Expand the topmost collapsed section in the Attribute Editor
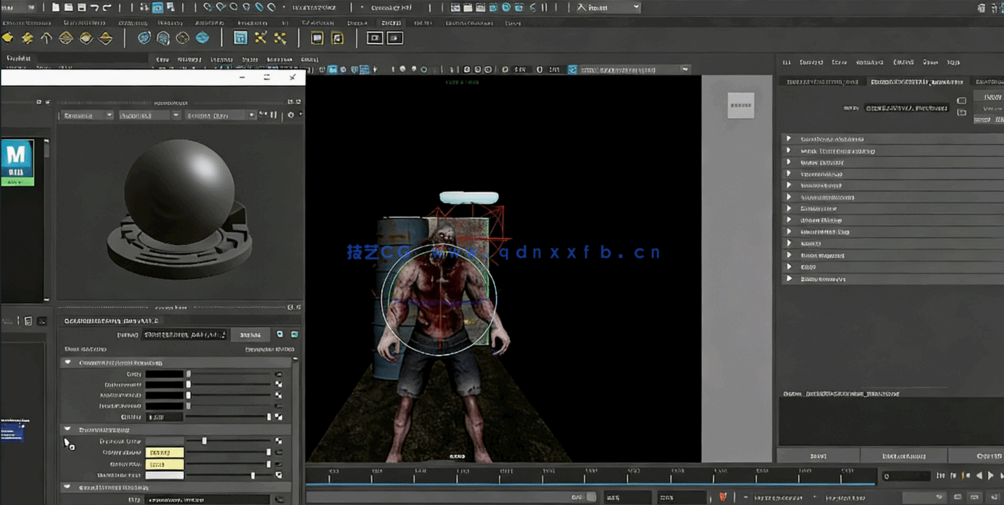The image size is (1004, 505). coord(789,139)
